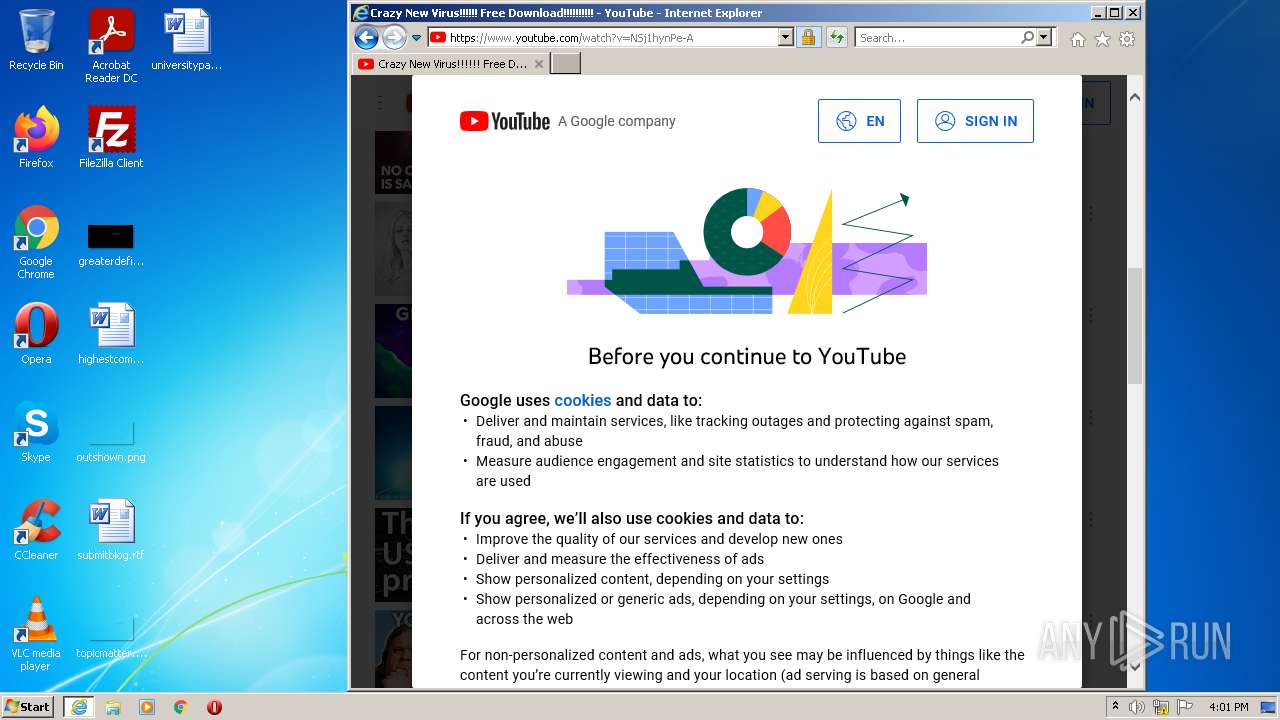
Task: Go back in Internet Explorer
Action: click(x=366, y=38)
